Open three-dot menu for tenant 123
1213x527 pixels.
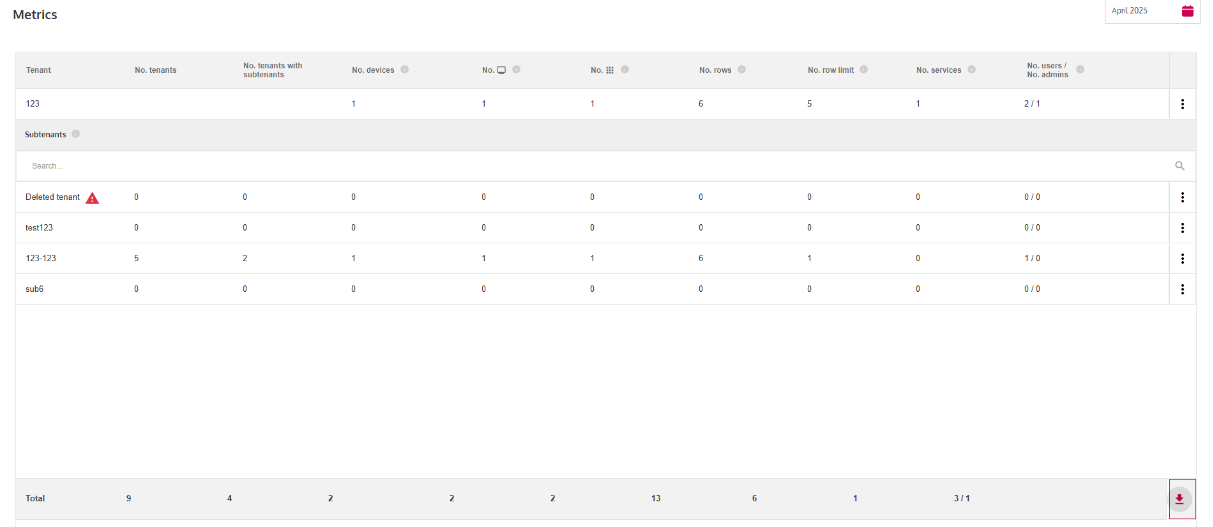pyautogui.click(x=1182, y=104)
